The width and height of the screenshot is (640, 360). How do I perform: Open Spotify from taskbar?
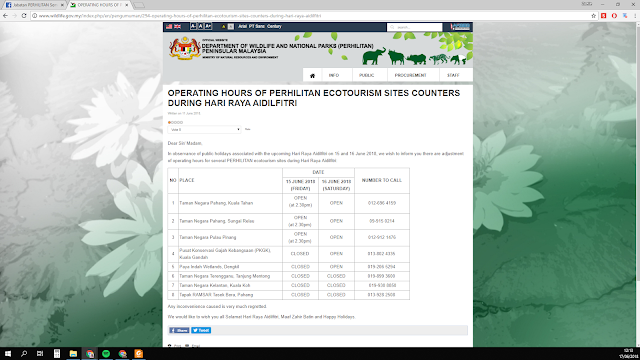click(x=106, y=353)
